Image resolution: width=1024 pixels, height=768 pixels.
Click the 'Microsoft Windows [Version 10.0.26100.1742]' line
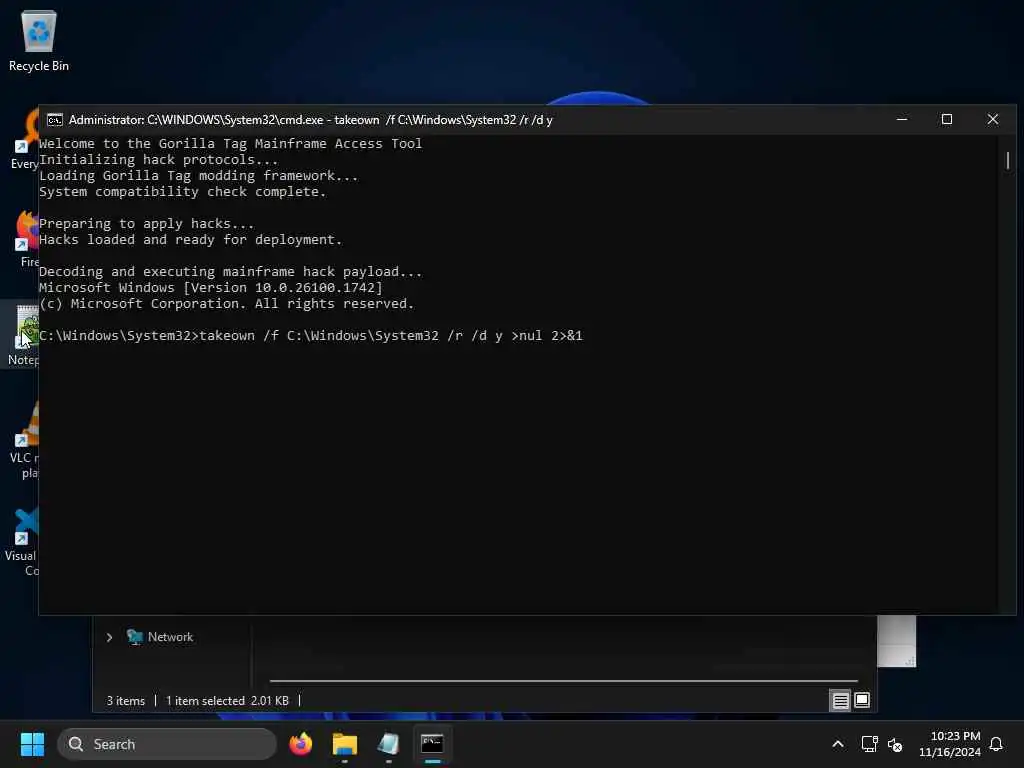pyautogui.click(x=211, y=288)
